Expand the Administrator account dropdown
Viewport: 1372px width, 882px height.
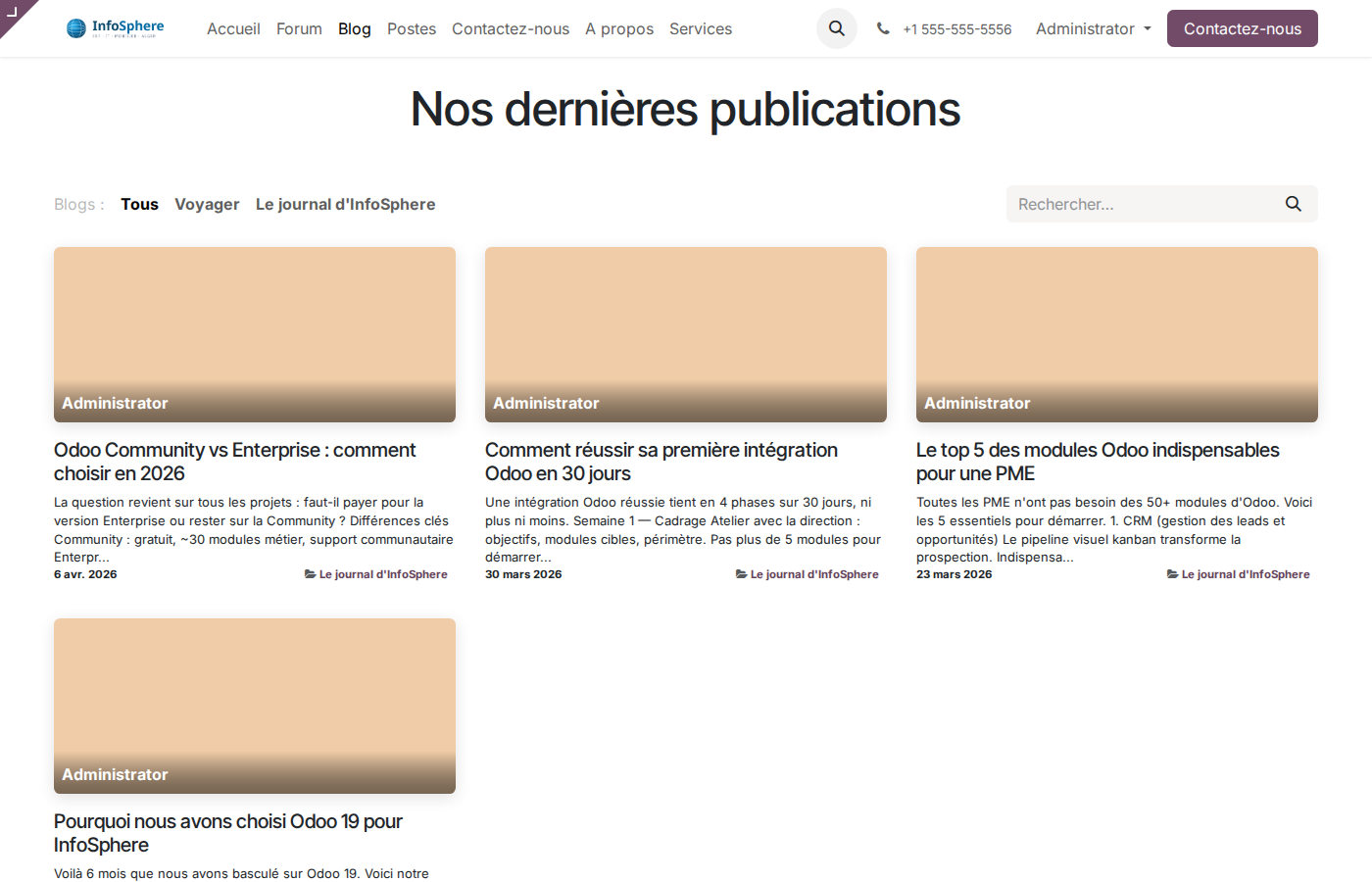click(x=1086, y=28)
